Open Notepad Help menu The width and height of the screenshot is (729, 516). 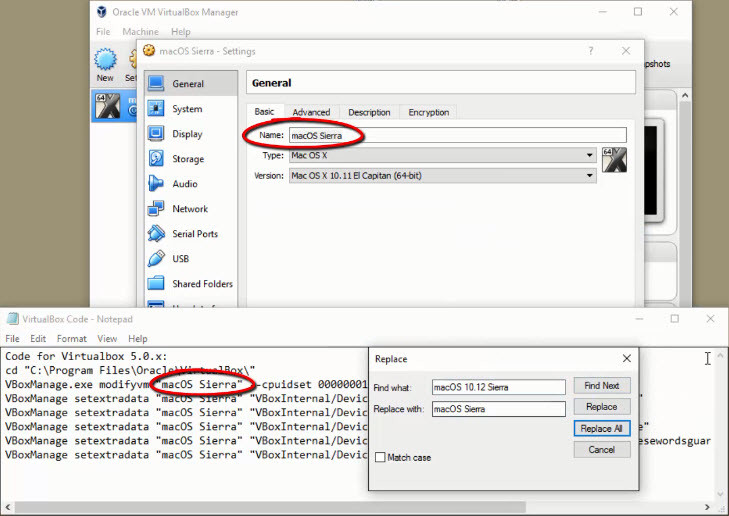coord(138,338)
